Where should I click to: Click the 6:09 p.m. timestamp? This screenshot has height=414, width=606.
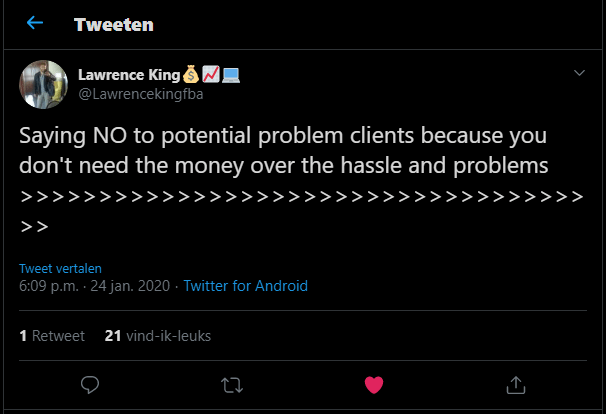pos(50,286)
